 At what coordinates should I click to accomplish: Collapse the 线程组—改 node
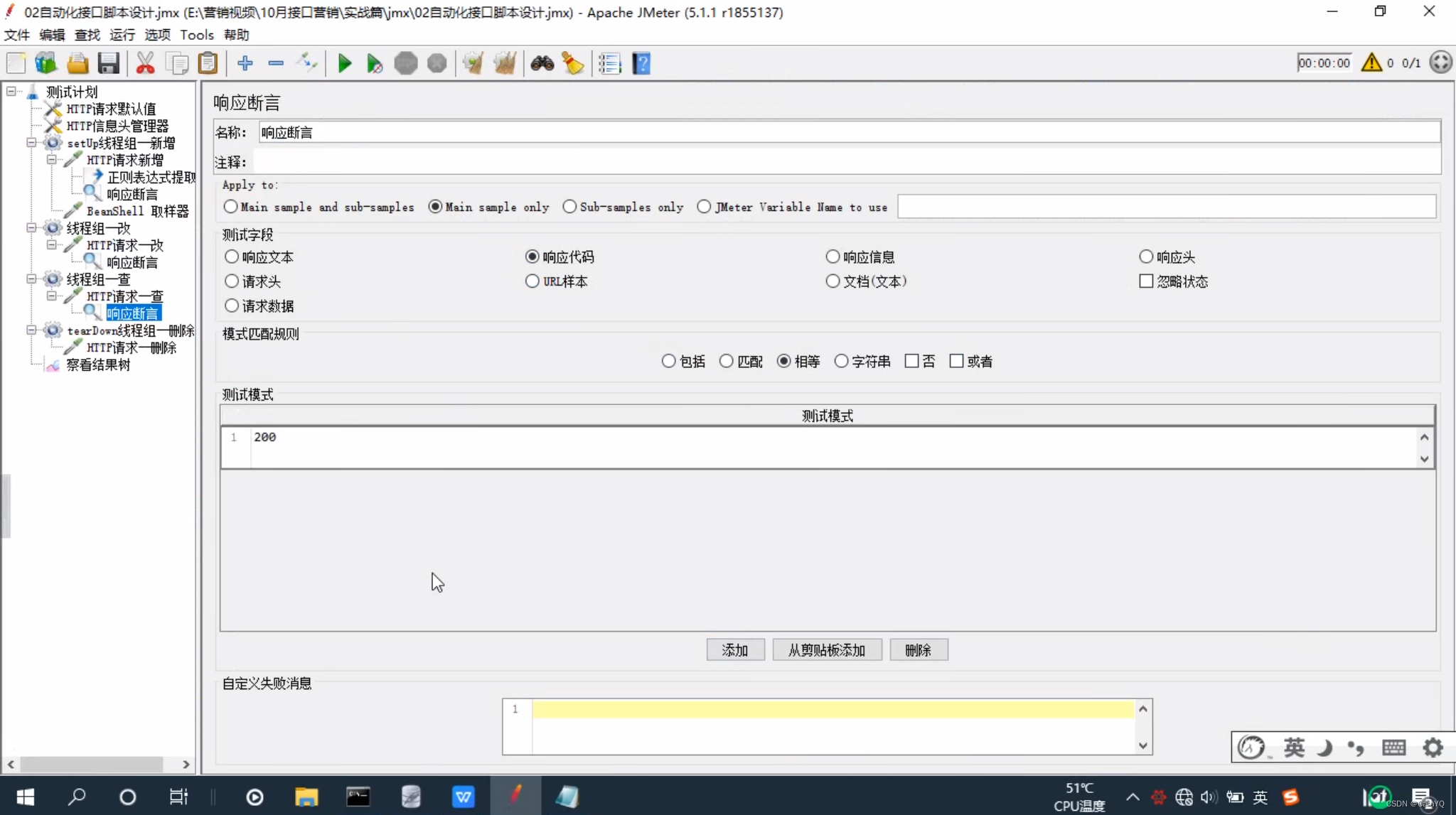(x=31, y=227)
